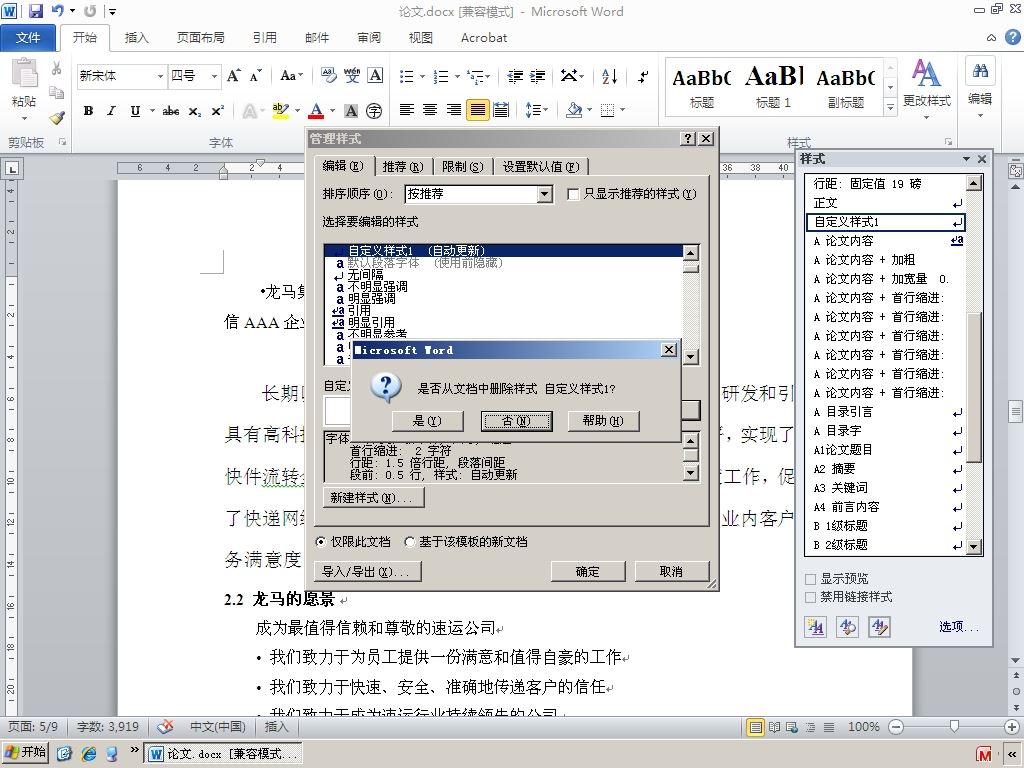Click the Shrink Font icon

click(x=255, y=76)
